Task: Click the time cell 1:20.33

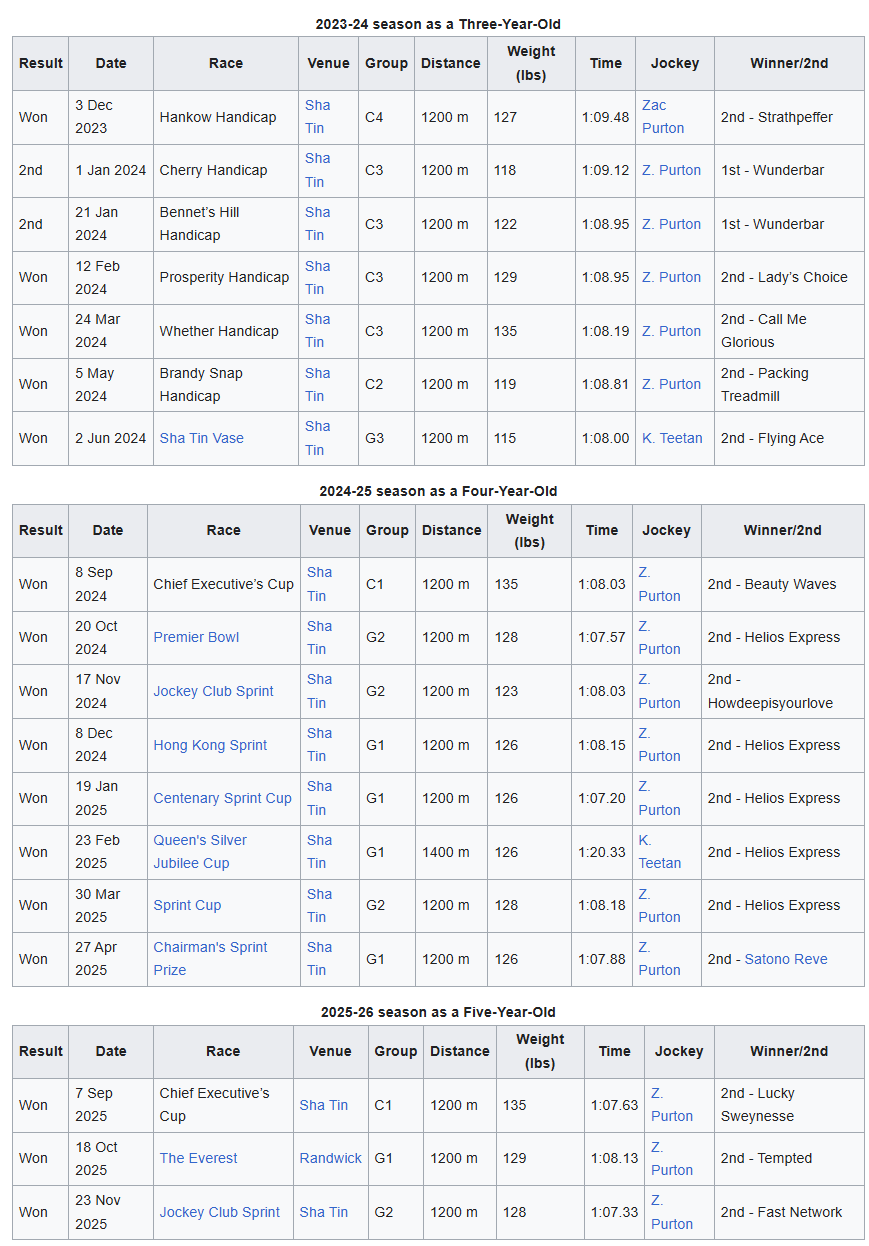Action: 601,852
